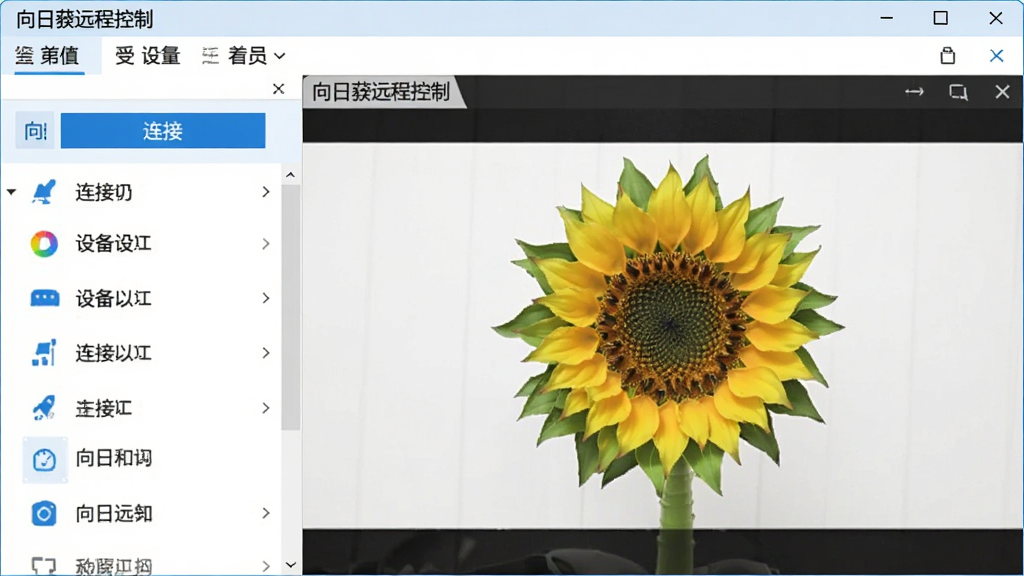Image resolution: width=1024 pixels, height=576 pixels.
Task: Click the 连接以江 icon
Action: [x=44, y=353]
